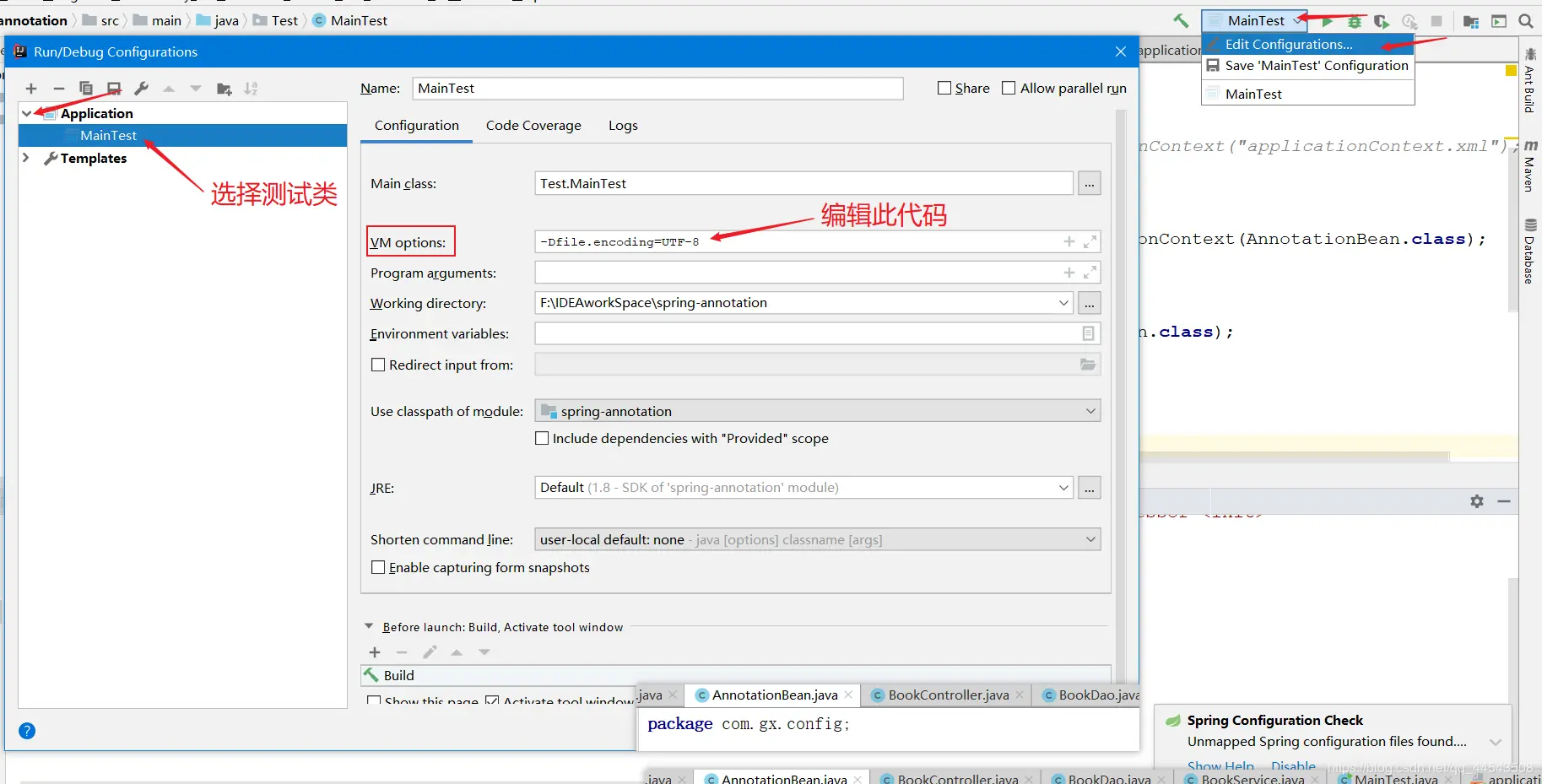
Task: Click the plus icon in Program arguments field
Action: 1069,273
